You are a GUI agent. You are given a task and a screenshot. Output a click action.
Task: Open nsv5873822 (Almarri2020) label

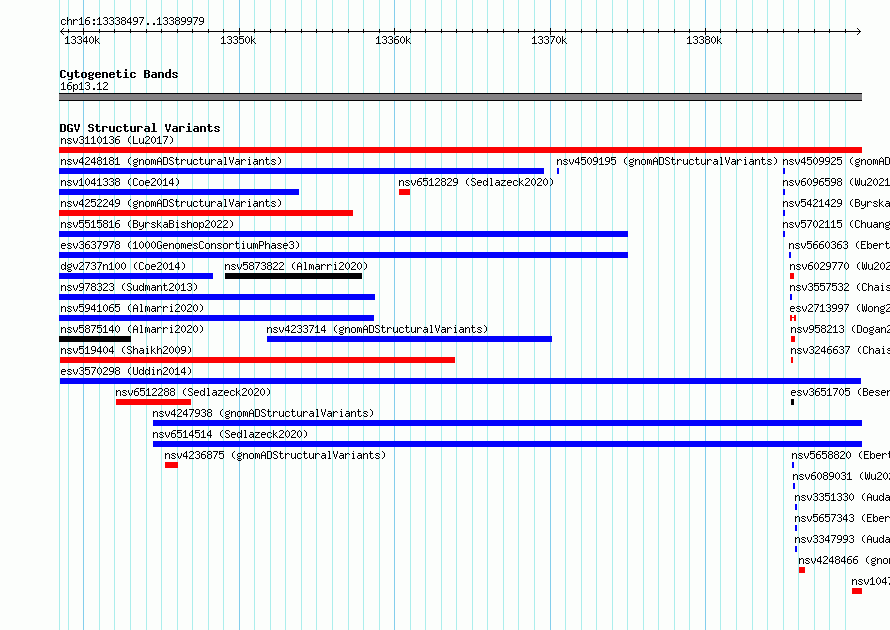tap(296, 266)
